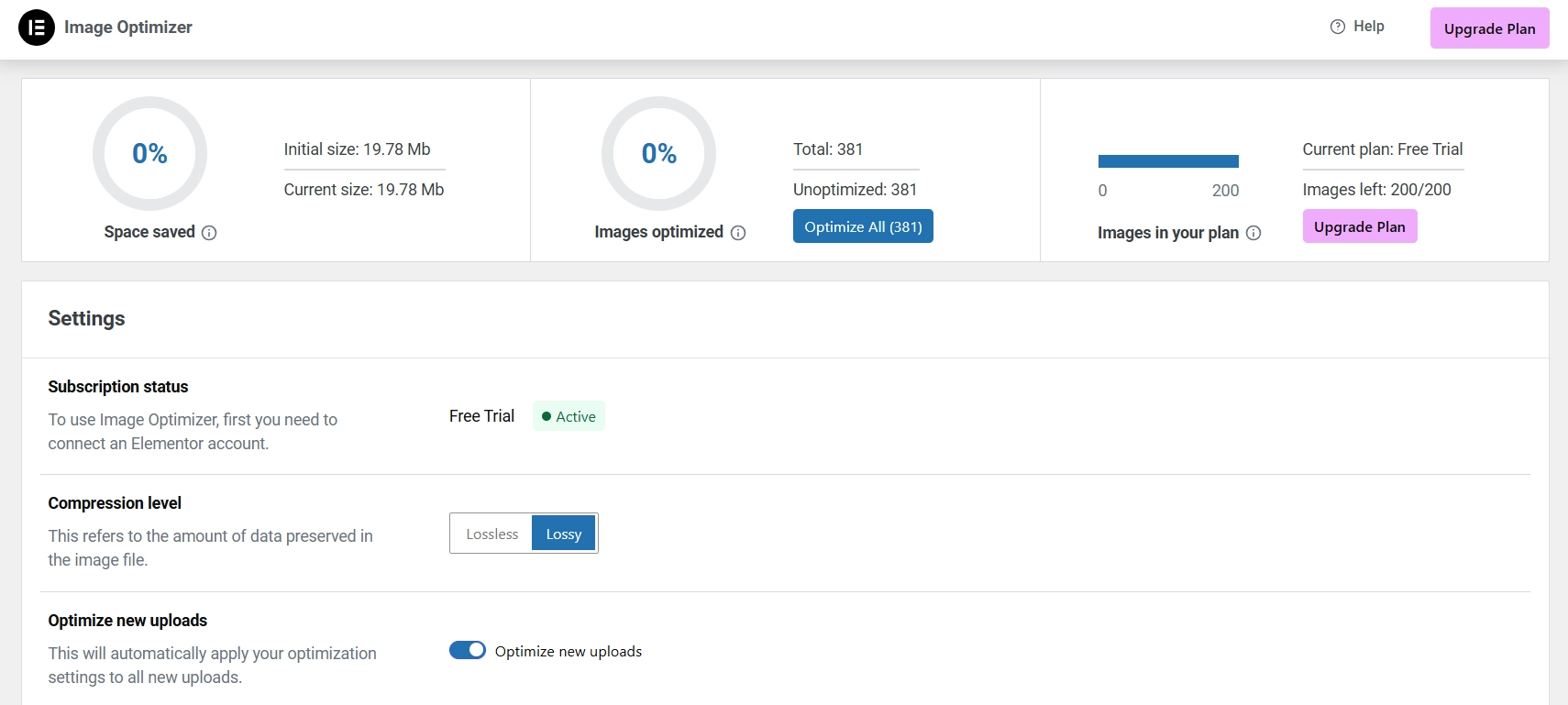The width and height of the screenshot is (1568, 705).
Task: Toggle the Optimize new uploads switch
Action: pos(468,650)
